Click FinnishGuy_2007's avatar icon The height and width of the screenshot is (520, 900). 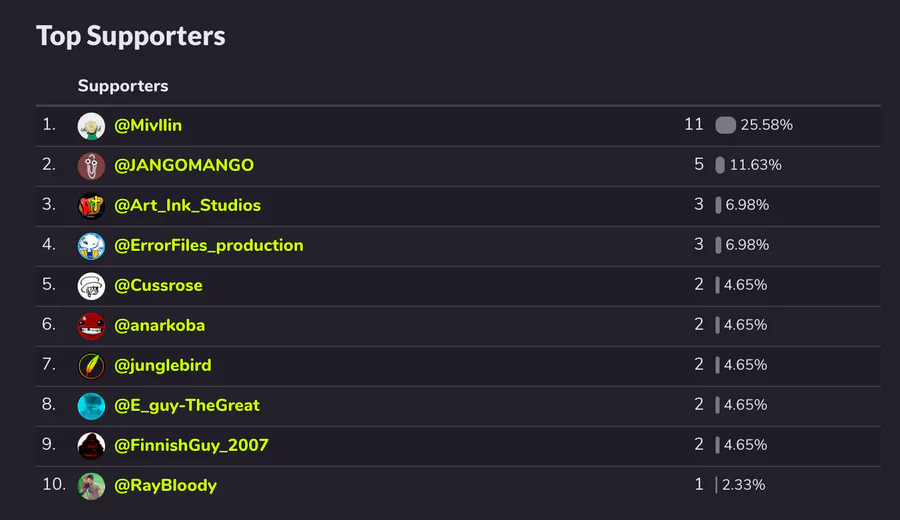pyautogui.click(x=91, y=445)
